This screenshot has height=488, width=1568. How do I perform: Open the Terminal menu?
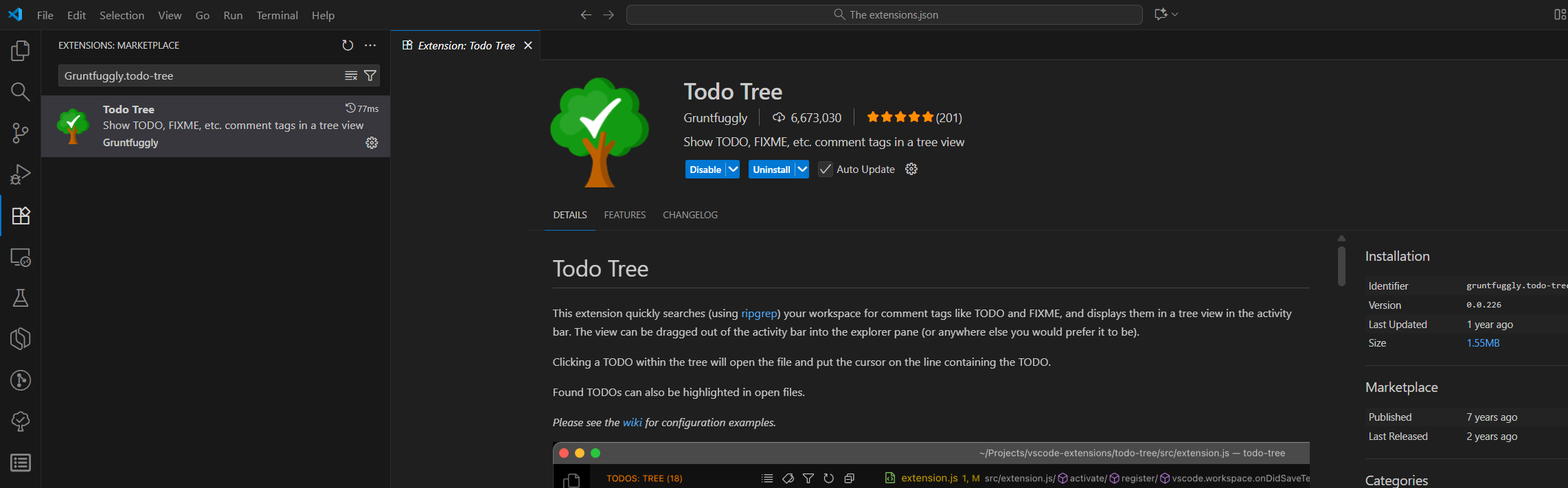click(277, 15)
